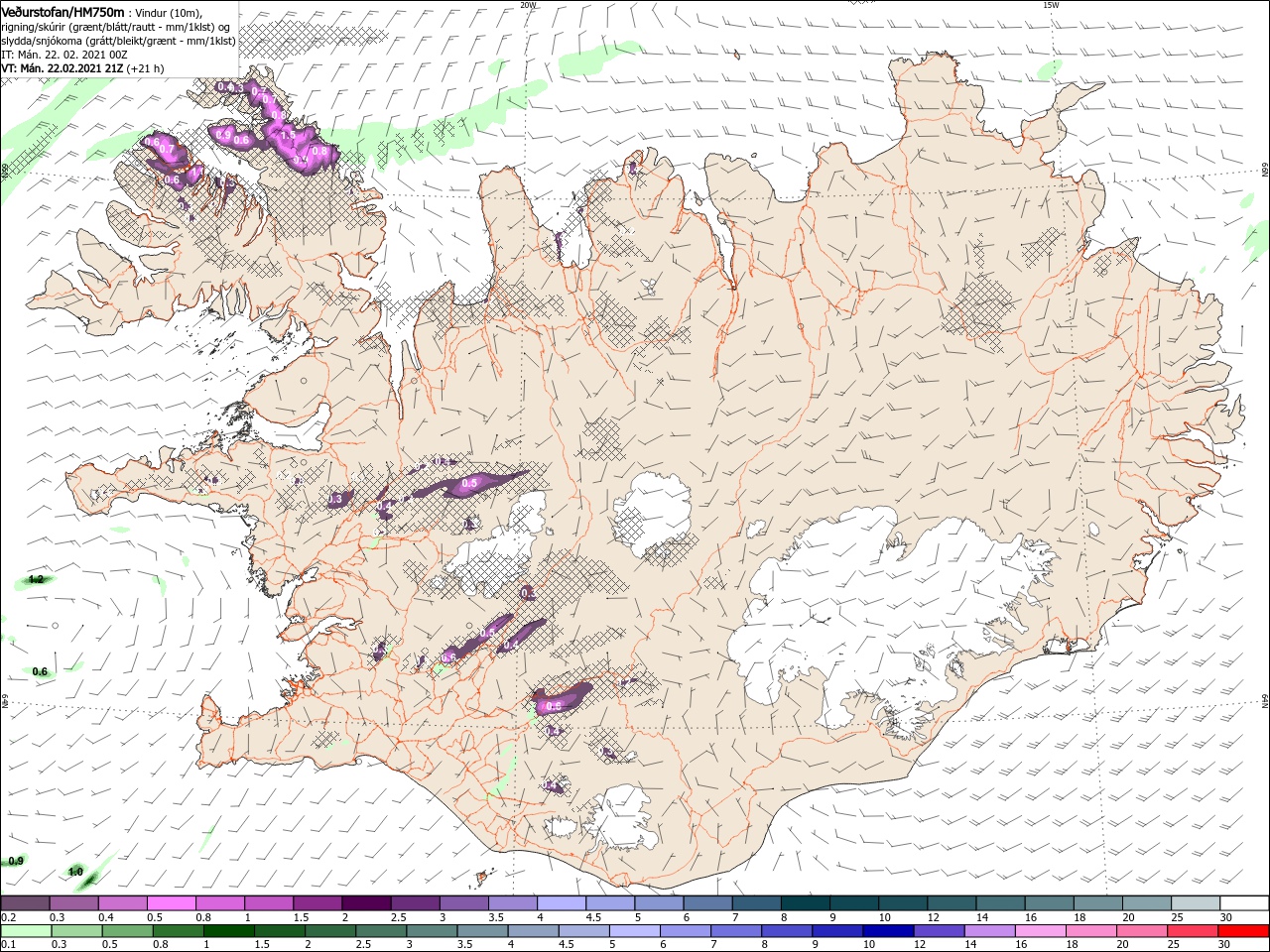Choose the pale green 0.1 rain legend swatch
Screen dimensions: 1270x952
click(25, 931)
